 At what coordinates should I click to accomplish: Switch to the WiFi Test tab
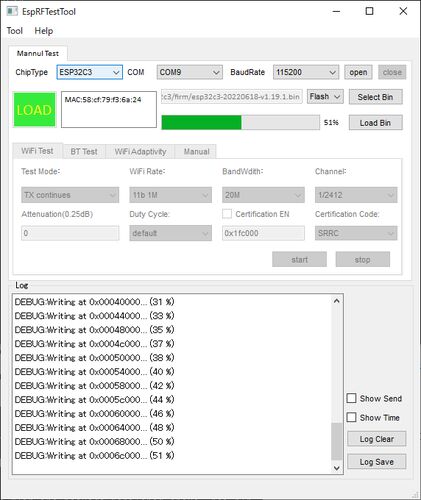37,151
